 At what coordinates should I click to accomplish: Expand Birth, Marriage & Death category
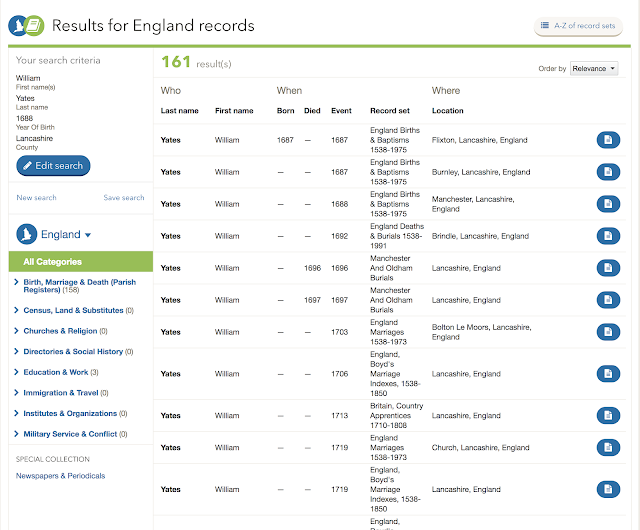(x=79, y=286)
